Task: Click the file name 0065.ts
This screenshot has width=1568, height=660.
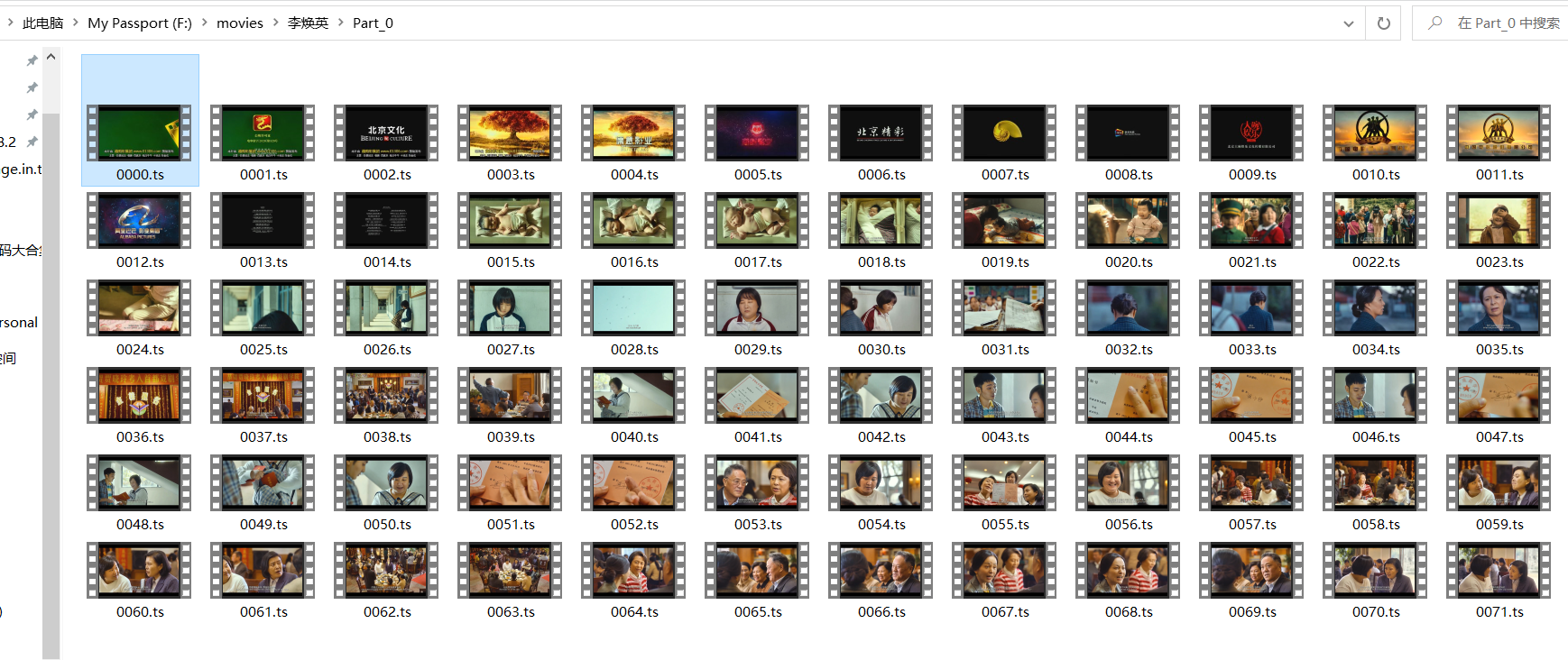Action: click(758, 612)
